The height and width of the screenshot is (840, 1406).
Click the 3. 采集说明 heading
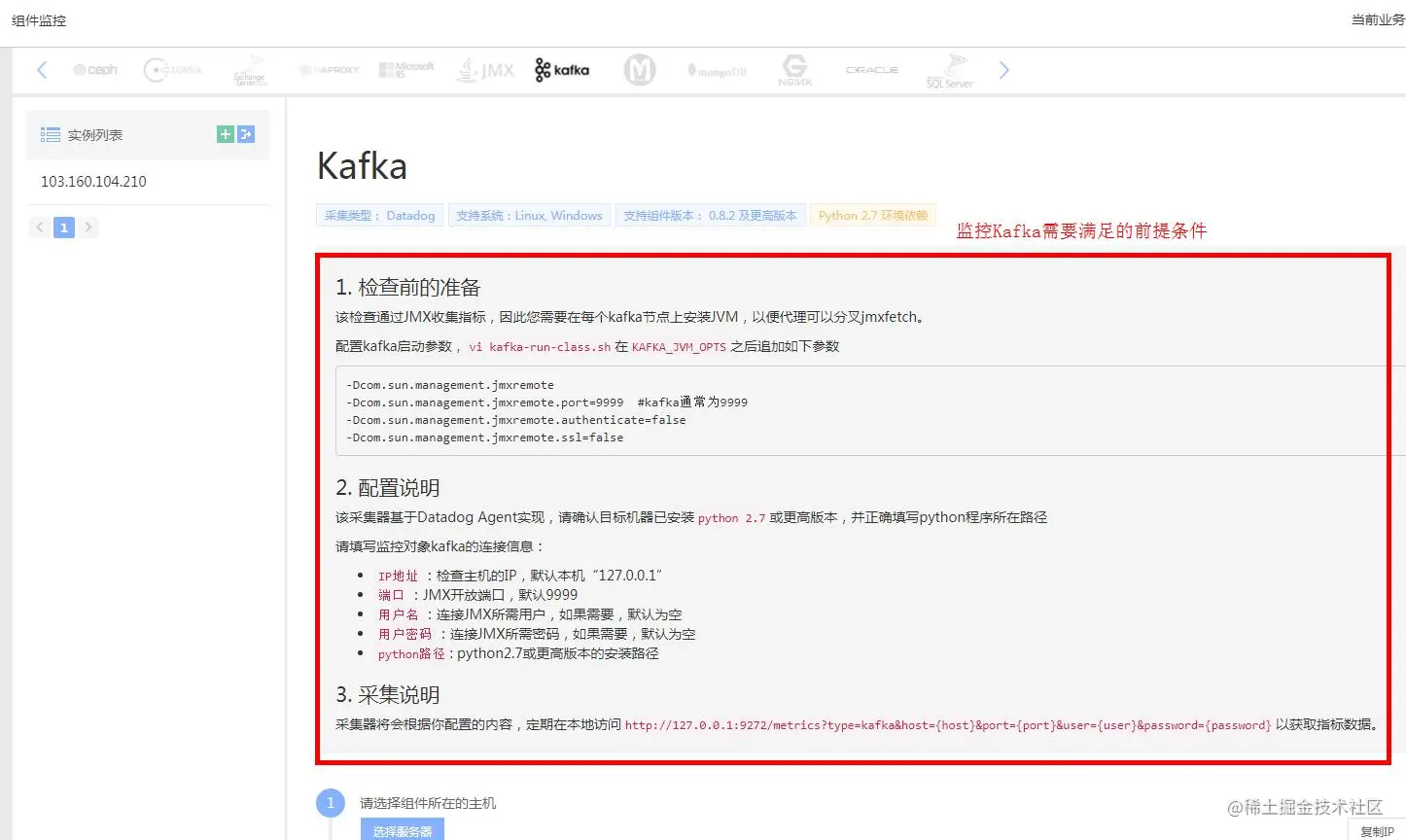point(388,695)
